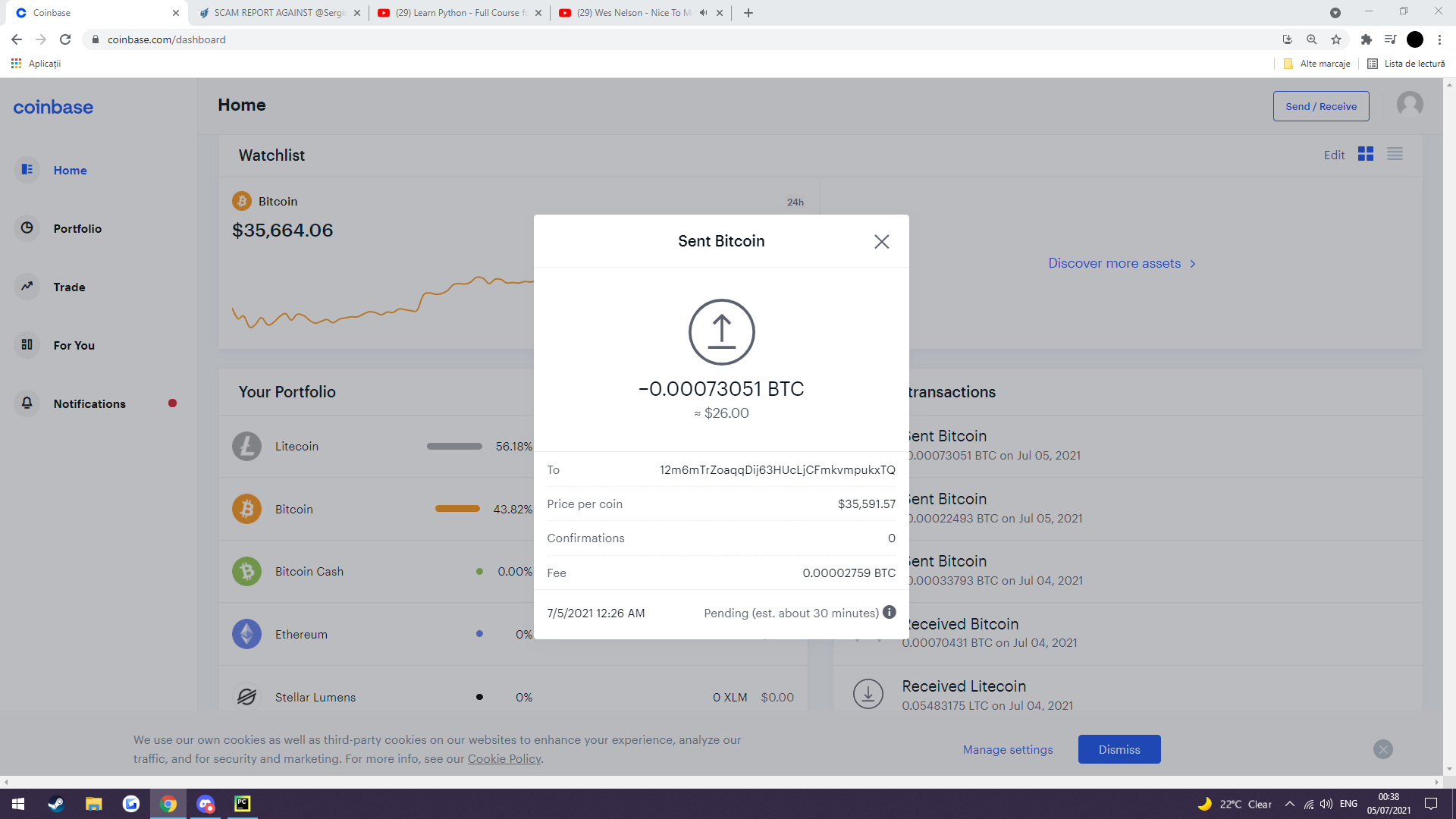Image resolution: width=1456 pixels, height=819 pixels.
Task: Click the Ethereum icon in portfolio
Action: pos(246,634)
